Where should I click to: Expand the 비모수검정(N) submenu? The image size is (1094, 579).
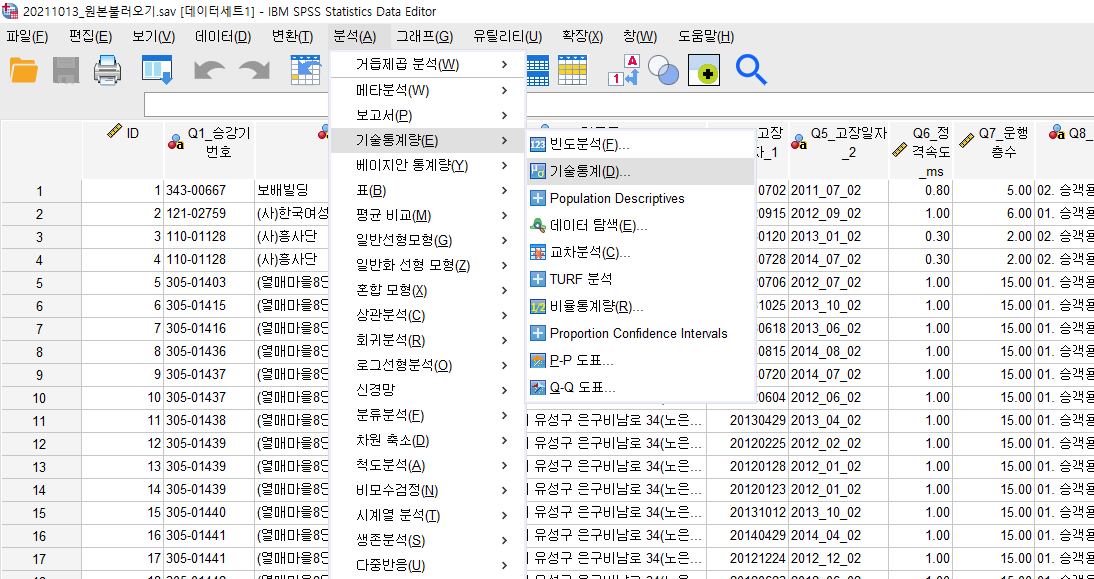(427, 490)
